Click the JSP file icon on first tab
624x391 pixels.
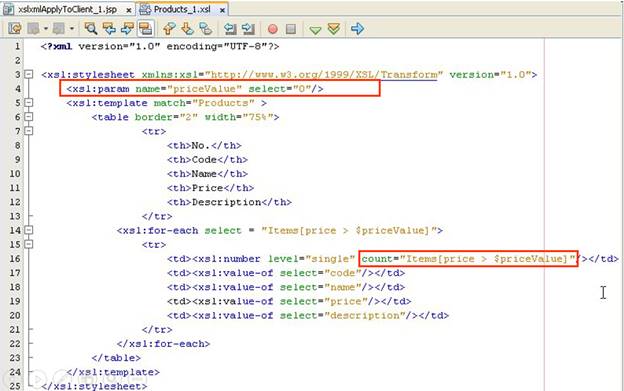point(9,9)
